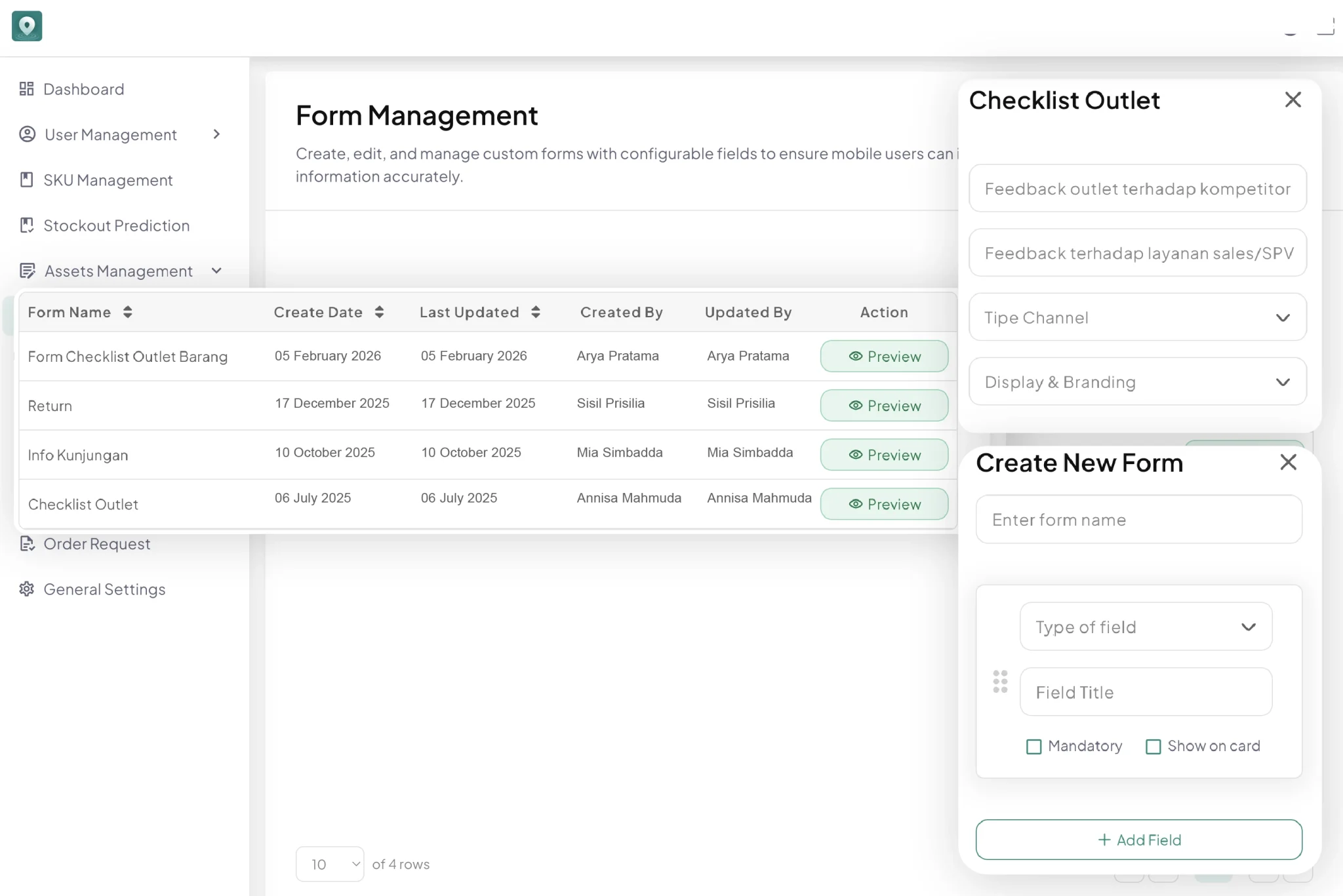Screen dimensions: 1343x896
Task: Click the User Management person icon
Action: pos(28,134)
